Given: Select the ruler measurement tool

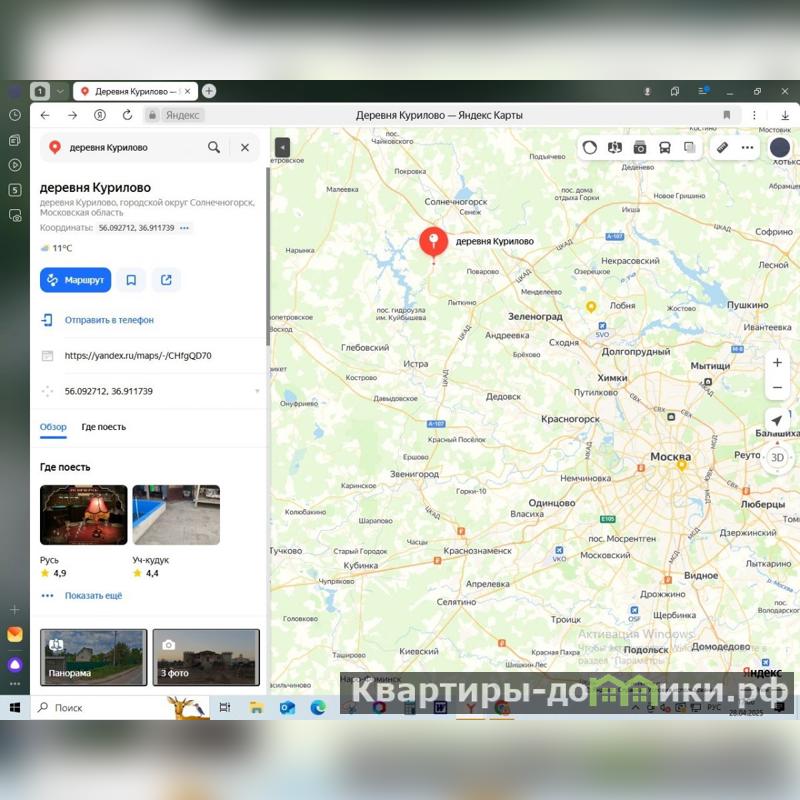Looking at the screenshot, I should tap(723, 147).
